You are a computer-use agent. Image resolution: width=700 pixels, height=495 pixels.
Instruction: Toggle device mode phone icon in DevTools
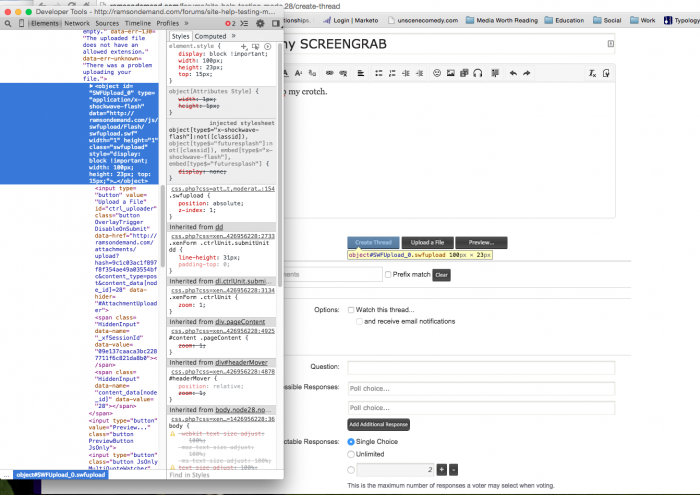click(x=21, y=23)
